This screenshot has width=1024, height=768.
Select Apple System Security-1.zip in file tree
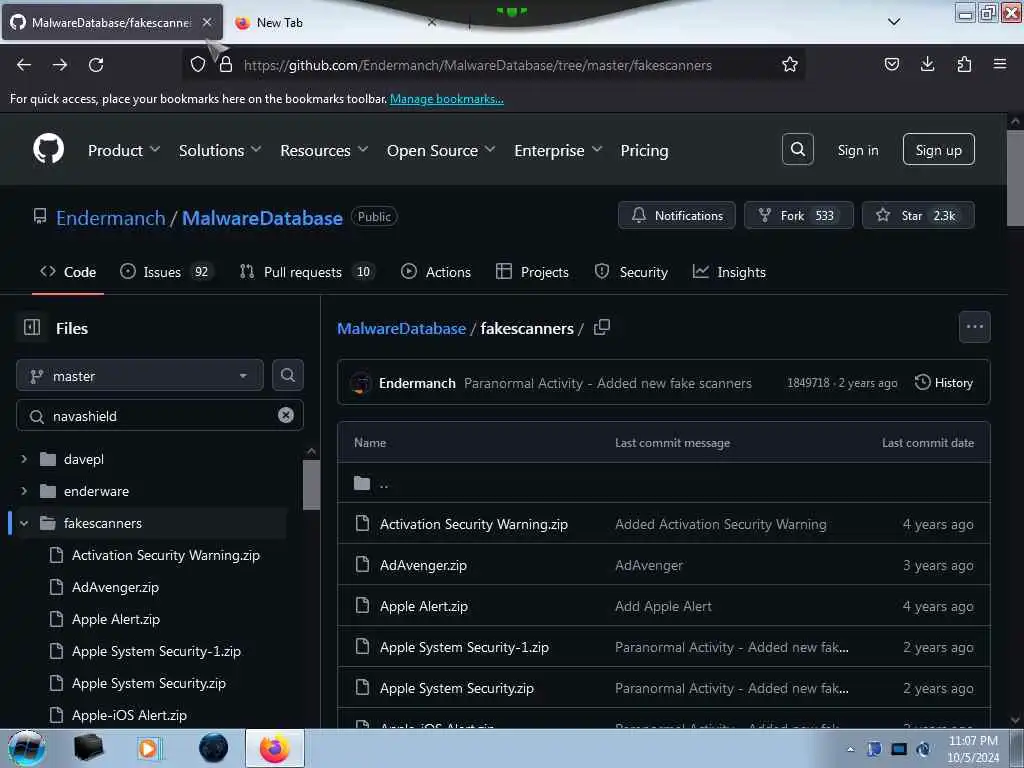156,651
